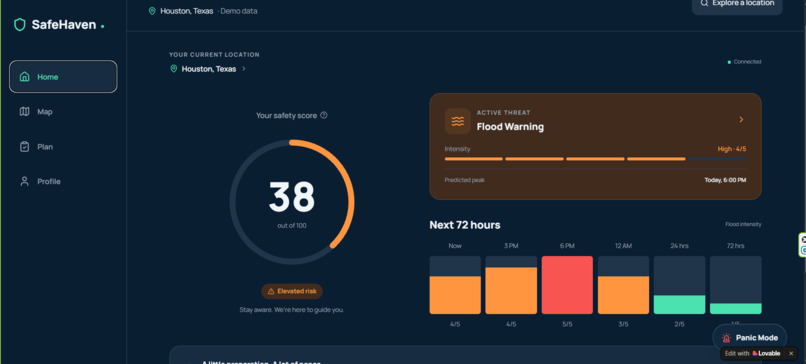Click the Elevated risk badge

[292, 292]
